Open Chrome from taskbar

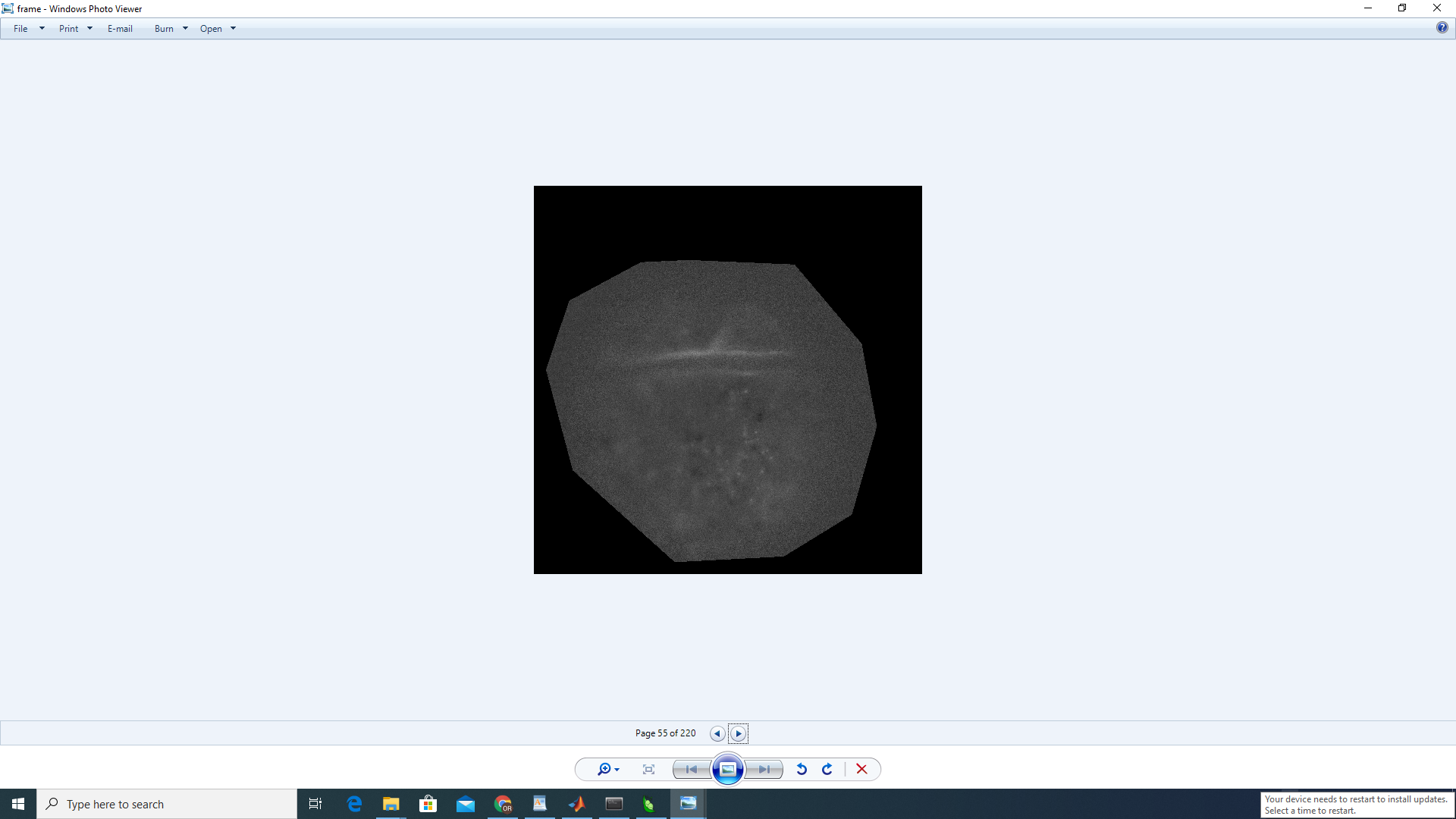click(x=503, y=804)
